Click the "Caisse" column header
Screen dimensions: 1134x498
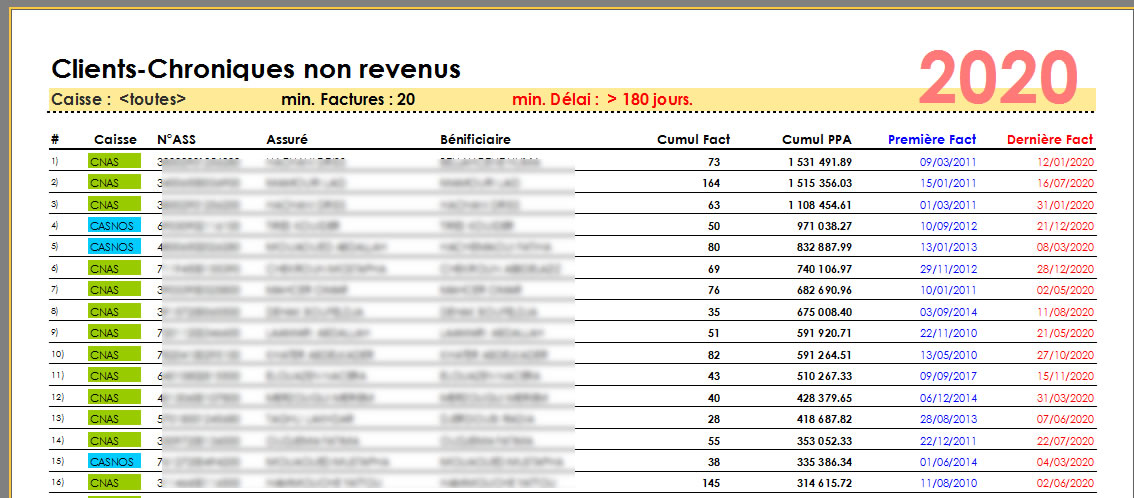pyautogui.click(x=115, y=140)
